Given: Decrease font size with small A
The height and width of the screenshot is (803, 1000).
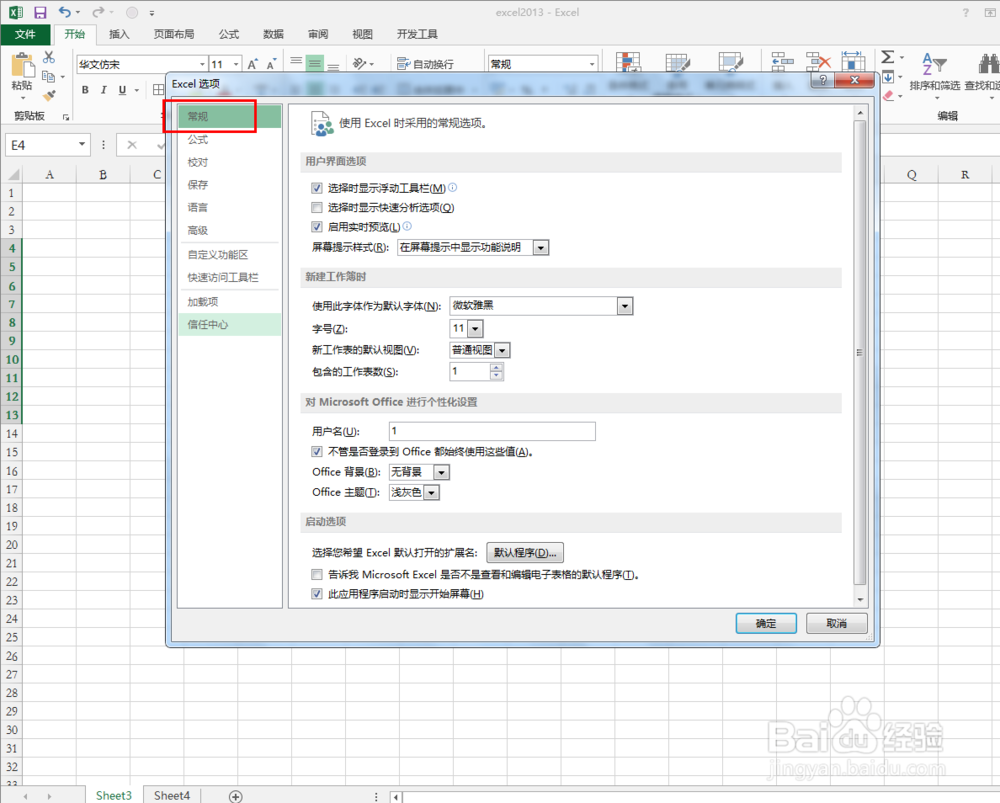Looking at the screenshot, I should [272, 64].
